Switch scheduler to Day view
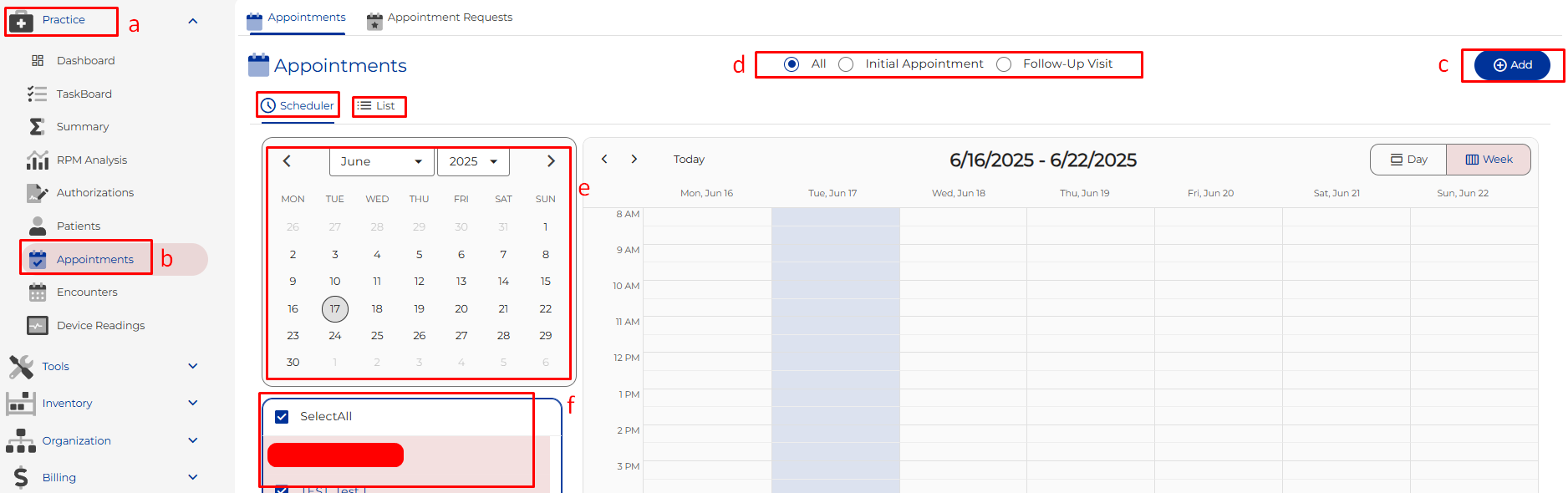The height and width of the screenshot is (493, 1568). point(1408,160)
